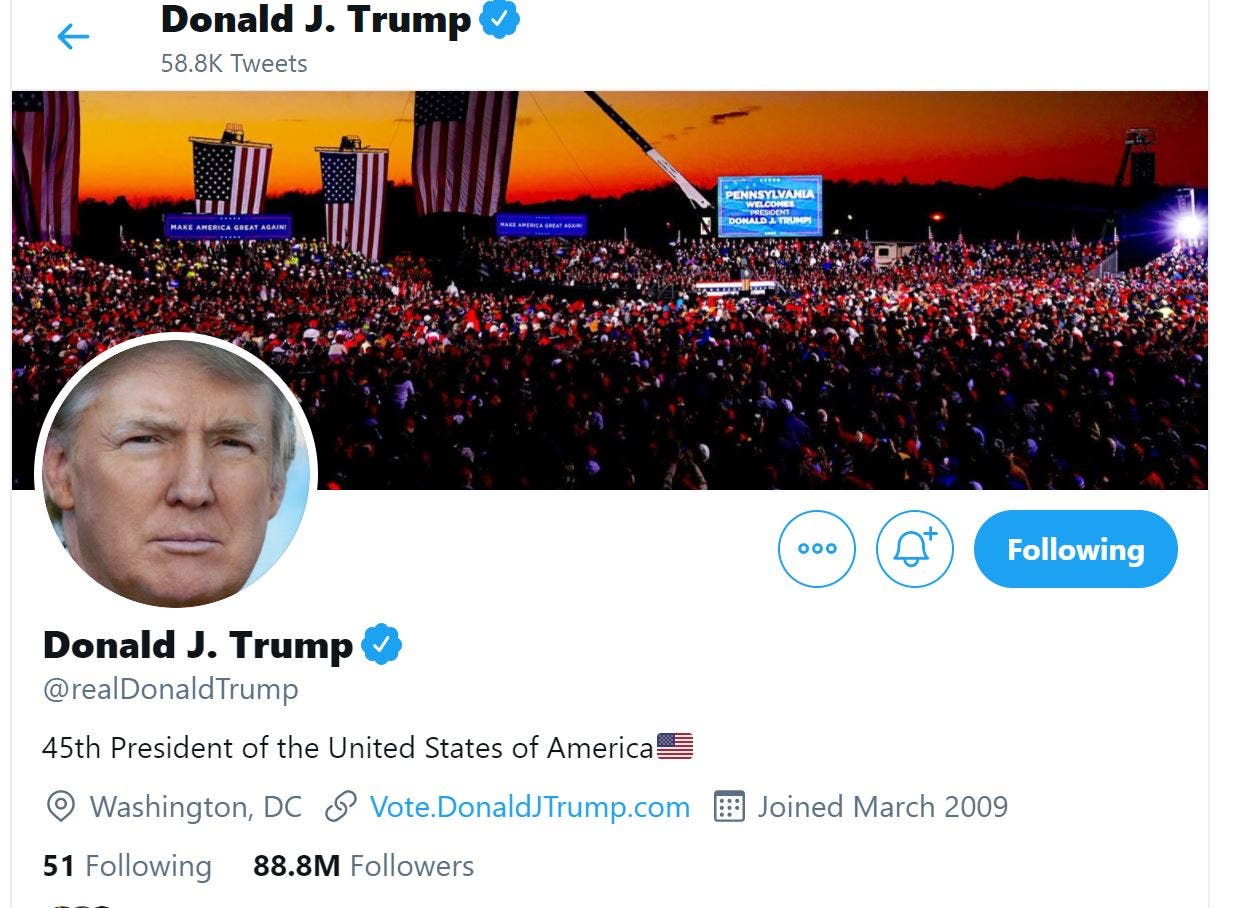View the 88.8M Followers list
The width and height of the screenshot is (1237, 908).
363,866
